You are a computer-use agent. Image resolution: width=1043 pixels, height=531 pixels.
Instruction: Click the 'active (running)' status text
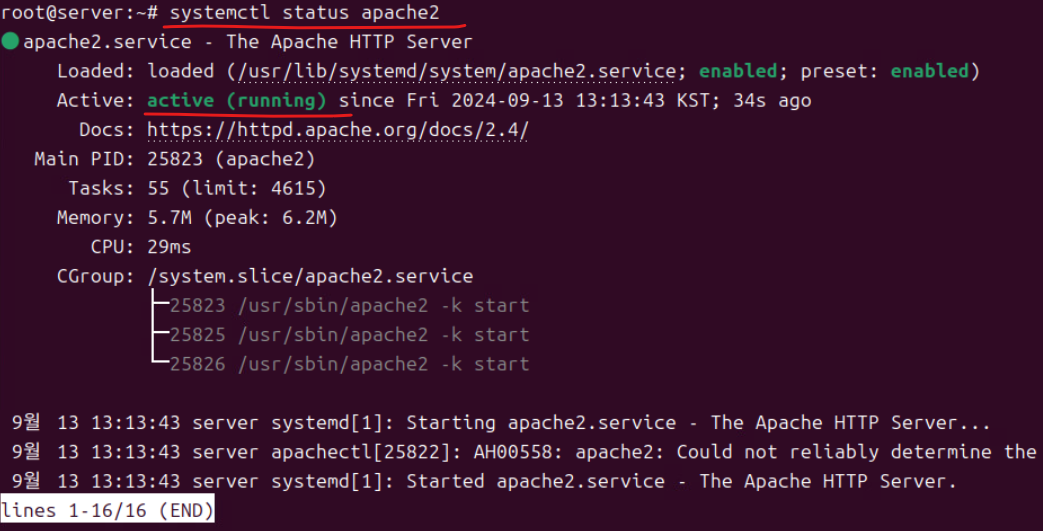[237, 100]
